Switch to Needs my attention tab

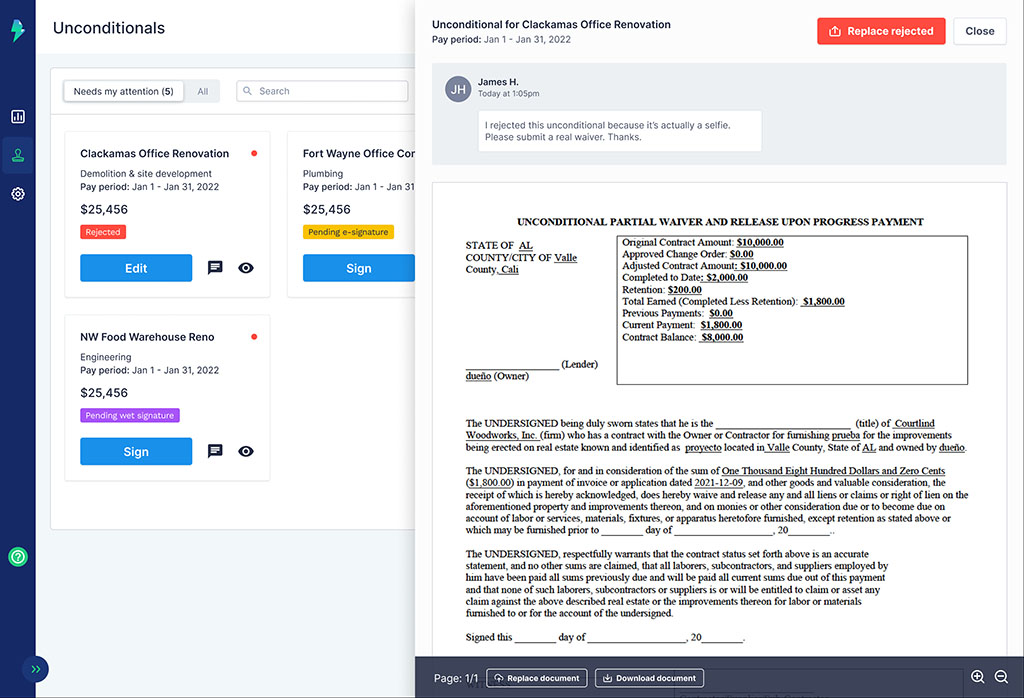pyautogui.click(x=123, y=91)
